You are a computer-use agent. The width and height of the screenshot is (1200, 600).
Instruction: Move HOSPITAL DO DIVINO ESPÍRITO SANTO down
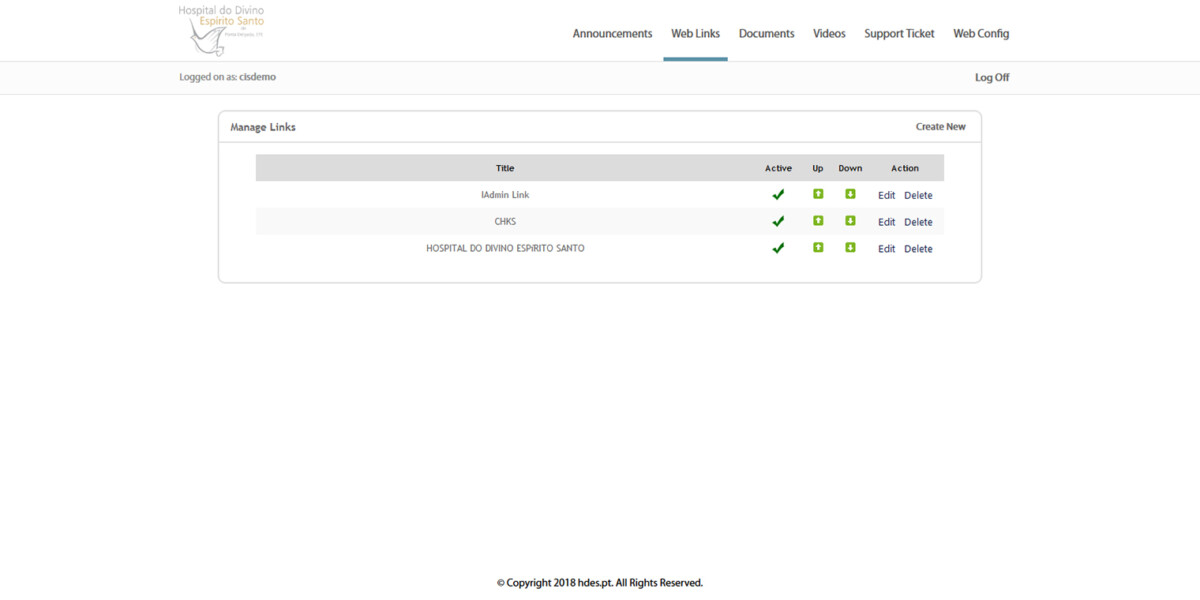(849, 247)
